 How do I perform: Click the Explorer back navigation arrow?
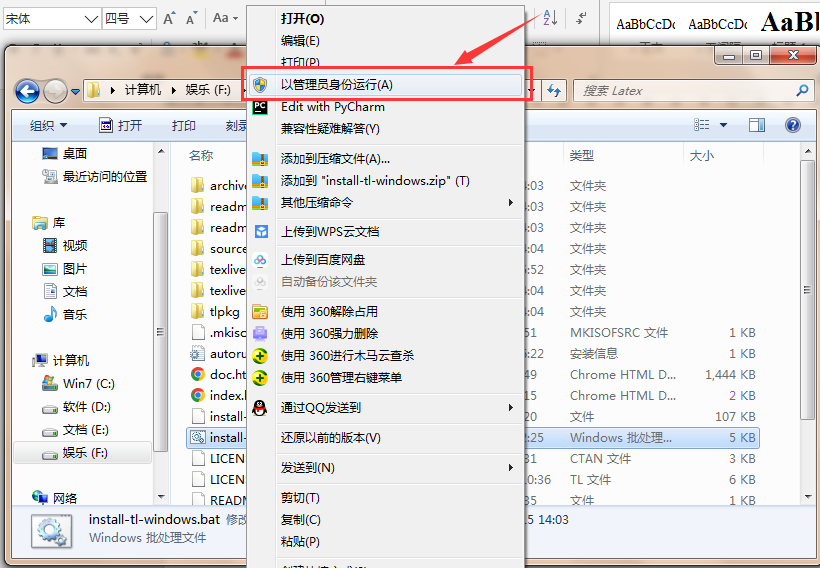pyautogui.click(x=27, y=91)
